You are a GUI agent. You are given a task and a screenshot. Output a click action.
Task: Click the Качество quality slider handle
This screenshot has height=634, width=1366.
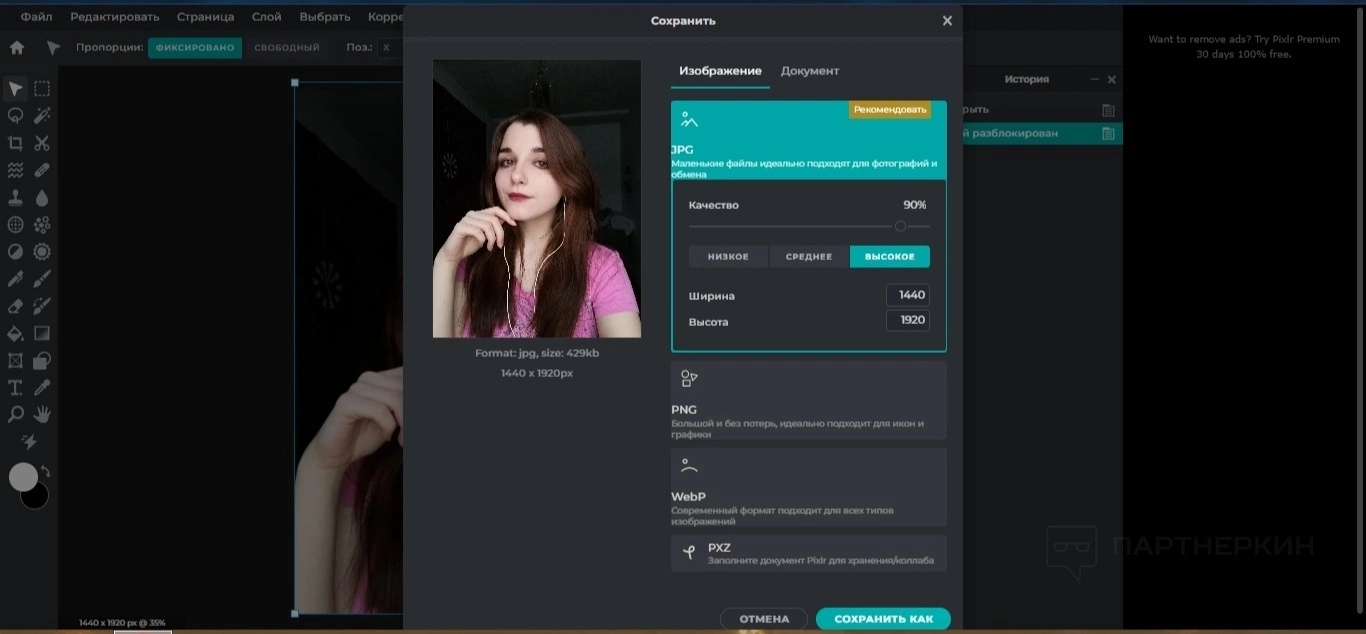[x=900, y=227]
